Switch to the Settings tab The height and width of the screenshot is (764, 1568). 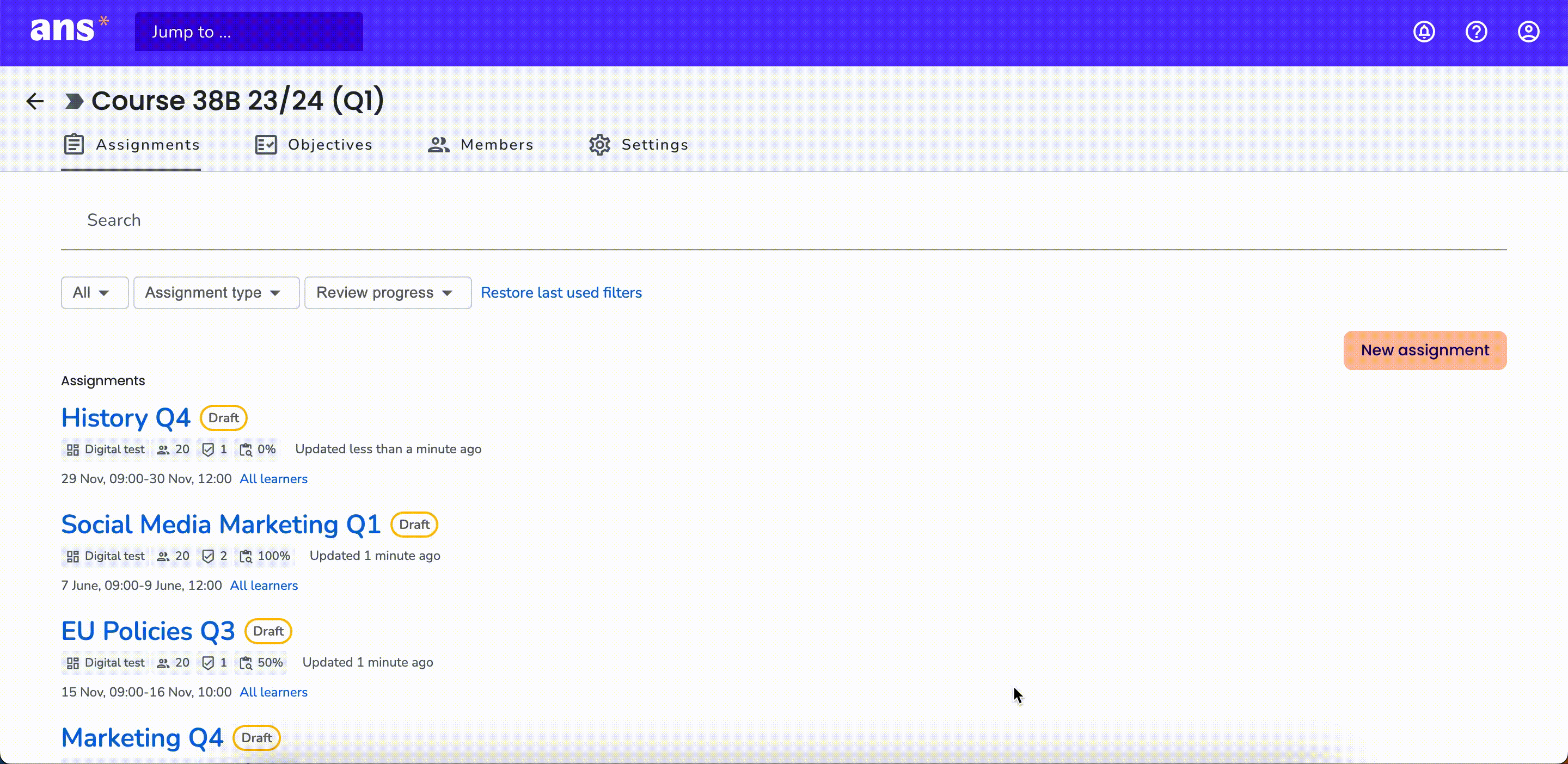tap(638, 145)
